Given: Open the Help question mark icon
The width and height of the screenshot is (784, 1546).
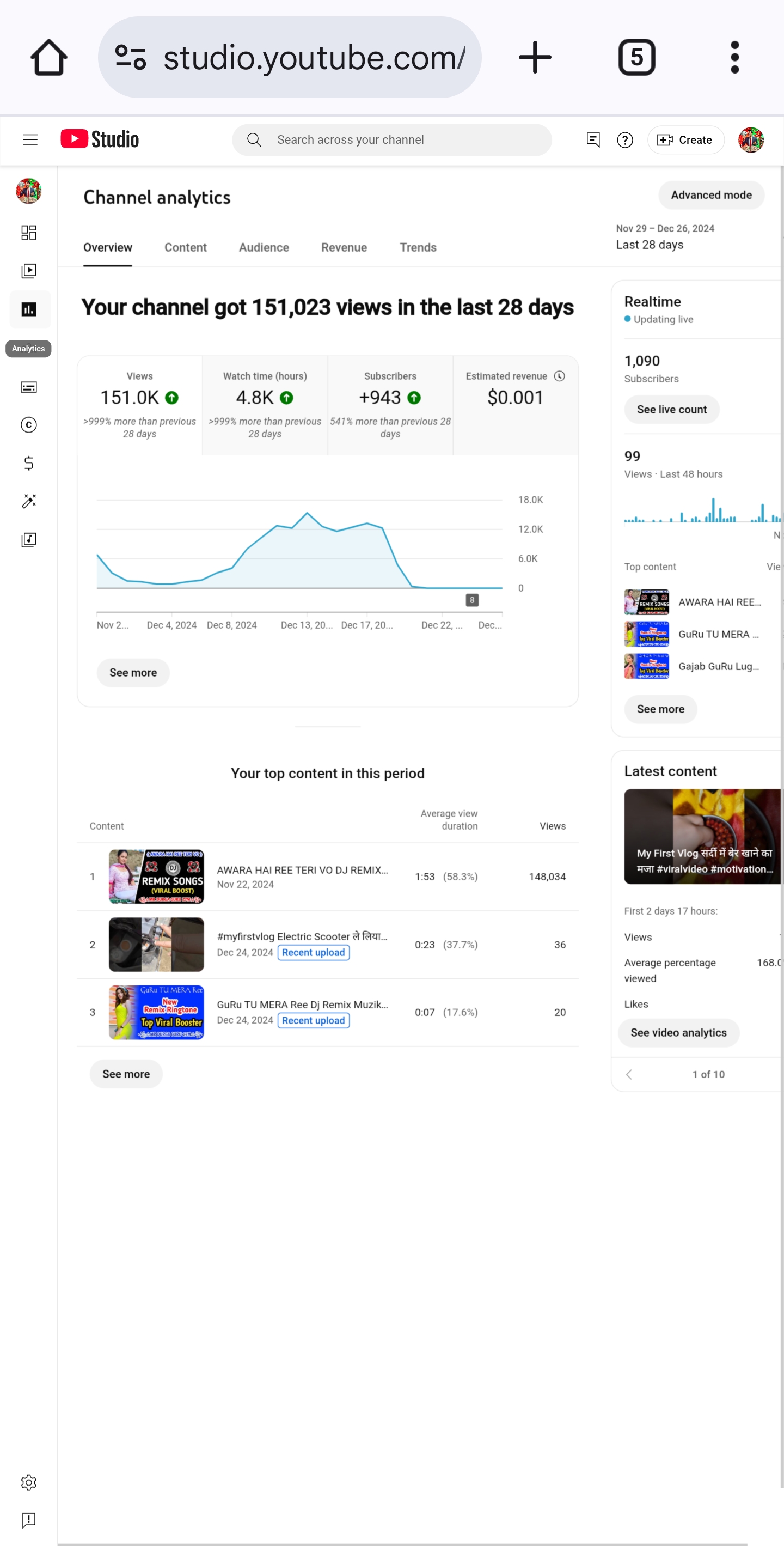Looking at the screenshot, I should 625,140.
